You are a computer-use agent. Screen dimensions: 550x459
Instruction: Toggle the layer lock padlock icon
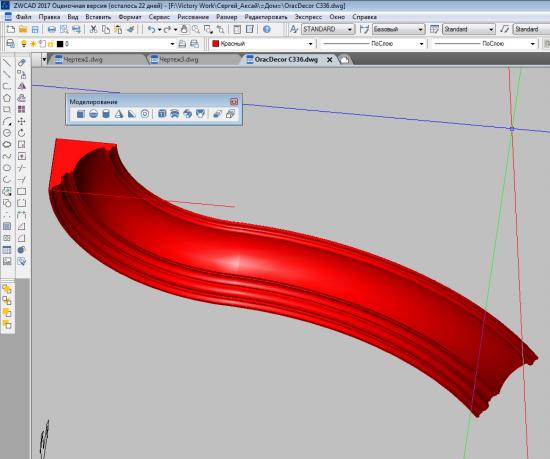51,44
